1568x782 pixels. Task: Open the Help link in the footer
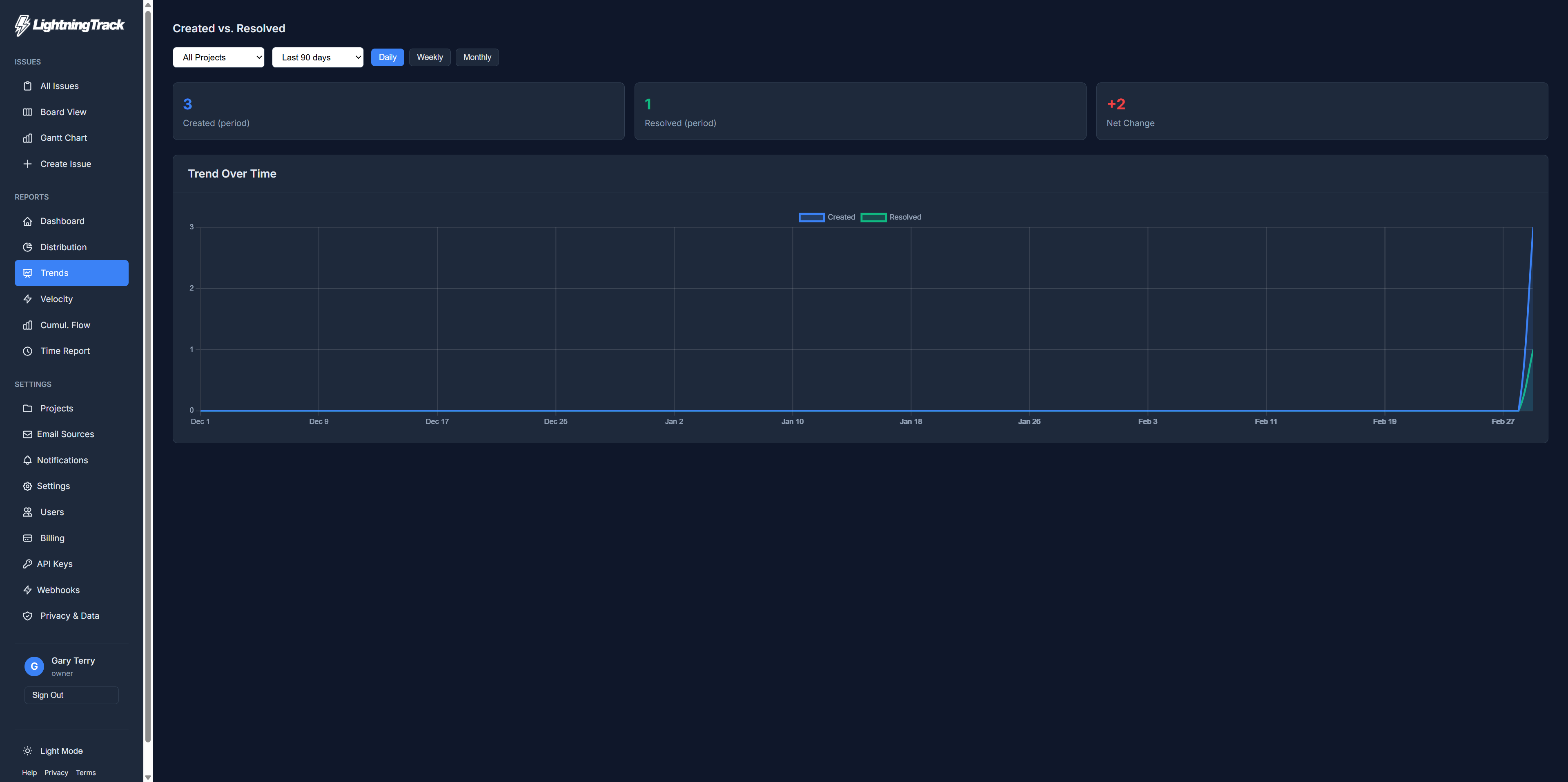tap(29, 772)
